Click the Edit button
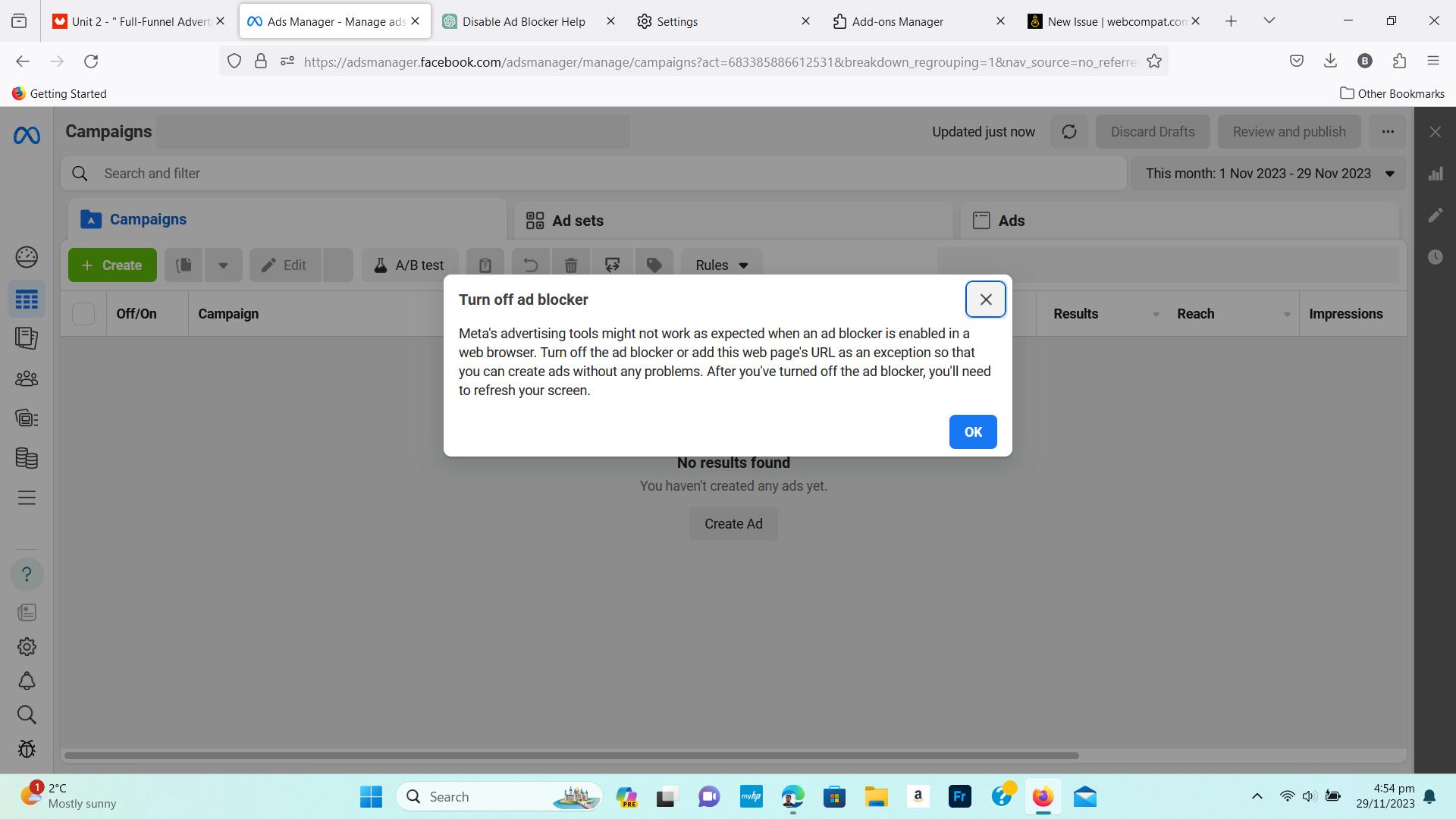The height and width of the screenshot is (819, 1456). click(284, 265)
